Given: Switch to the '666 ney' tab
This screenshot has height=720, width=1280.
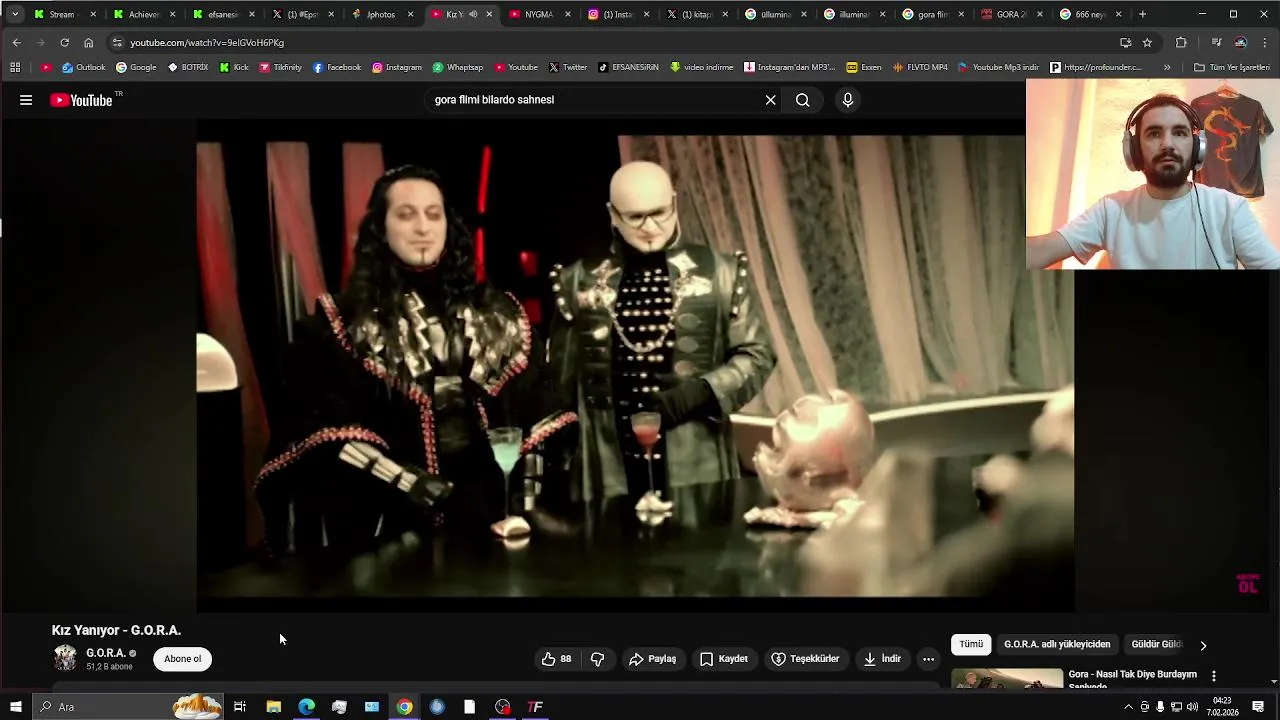Looking at the screenshot, I should pyautogui.click(x=1092, y=14).
